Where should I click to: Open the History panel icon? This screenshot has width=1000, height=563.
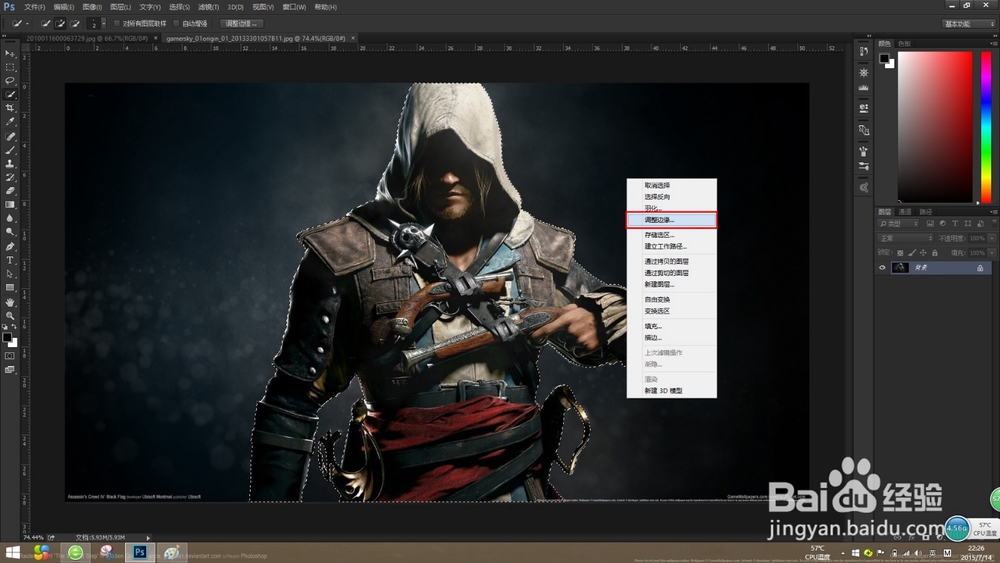coord(864,51)
